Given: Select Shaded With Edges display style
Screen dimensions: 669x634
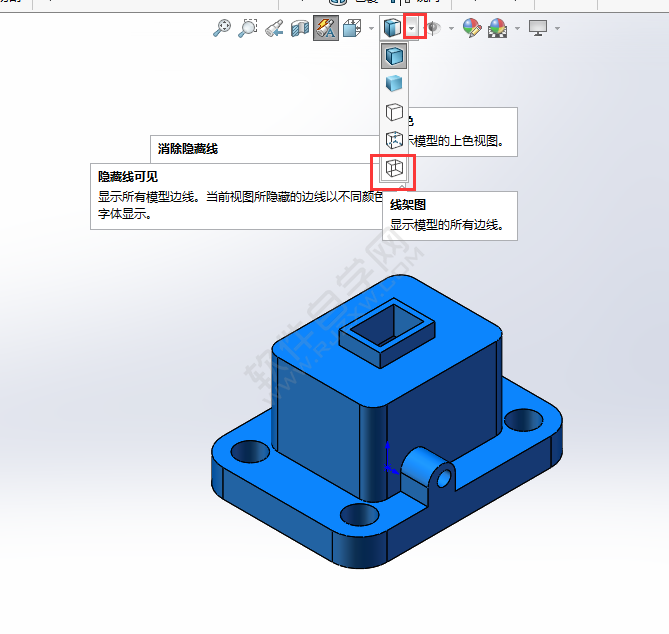Looking at the screenshot, I should [x=394, y=56].
